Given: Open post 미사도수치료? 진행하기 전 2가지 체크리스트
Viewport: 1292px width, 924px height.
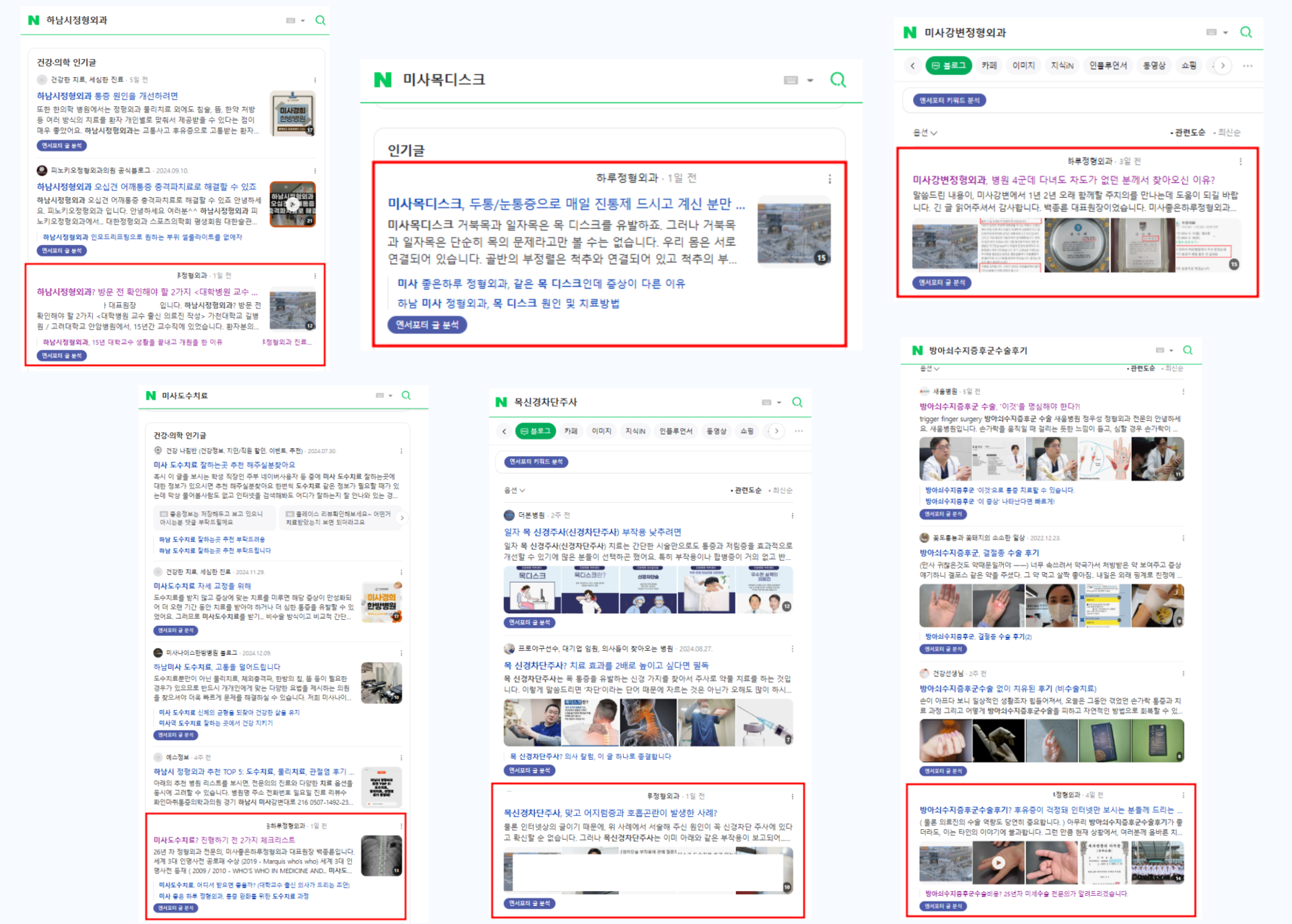Looking at the screenshot, I should (224, 840).
